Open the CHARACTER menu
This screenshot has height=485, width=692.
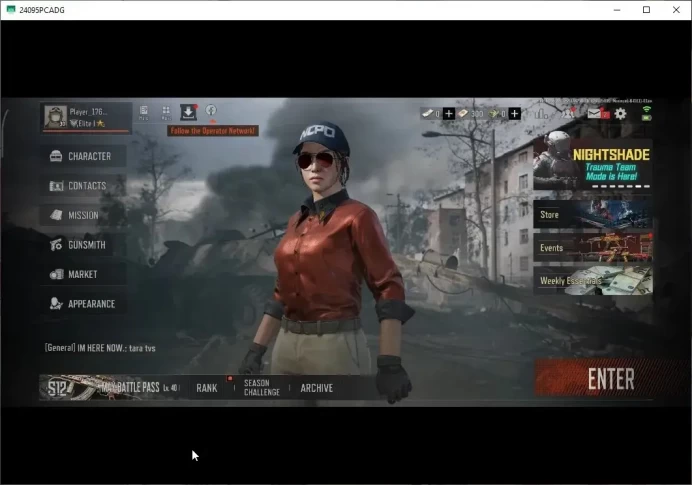click(x=83, y=156)
